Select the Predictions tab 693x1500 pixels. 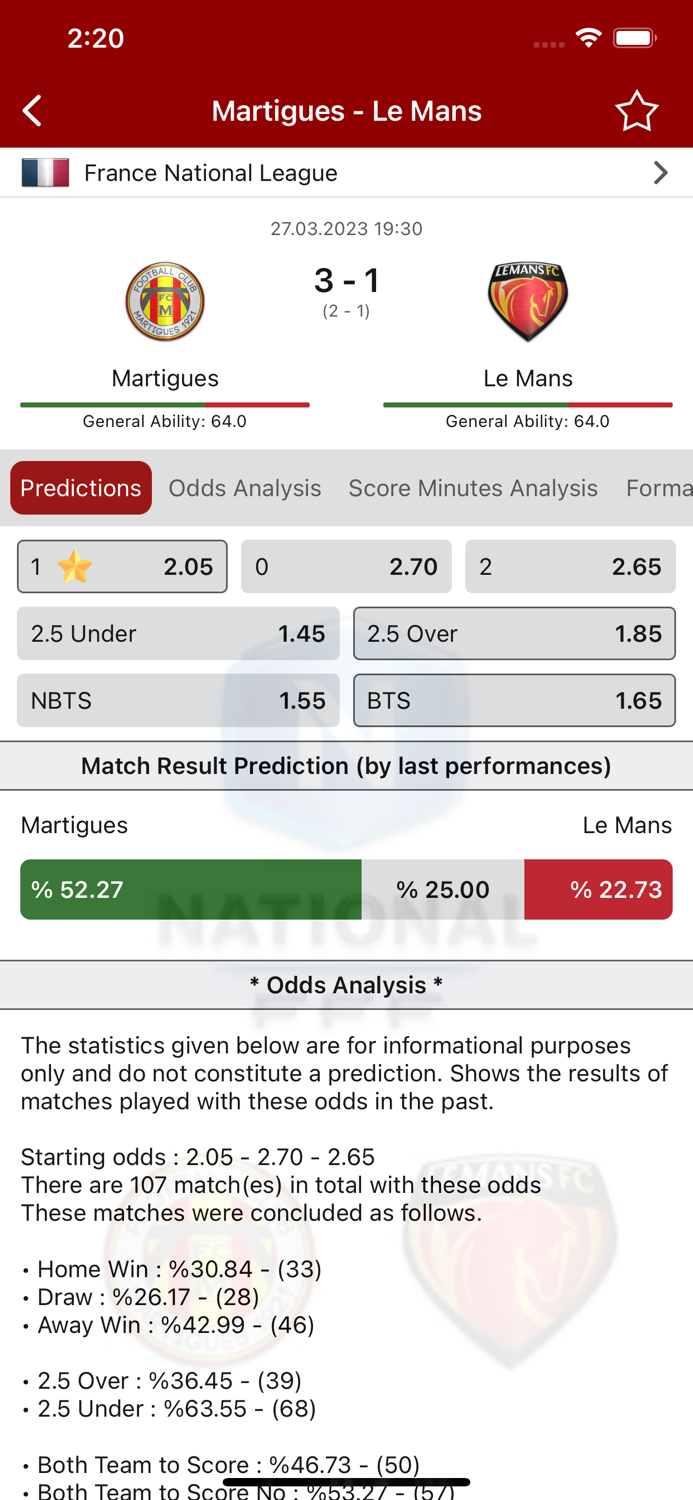pos(81,488)
